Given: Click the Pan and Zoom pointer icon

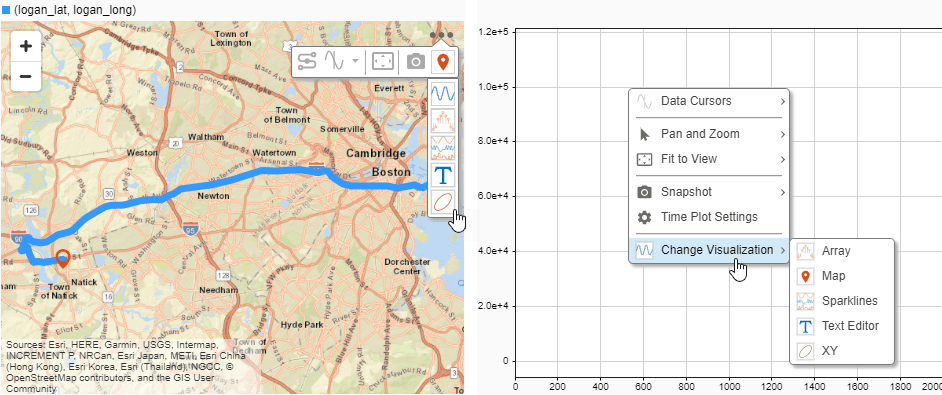Looking at the screenshot, I should pos(645,135).
